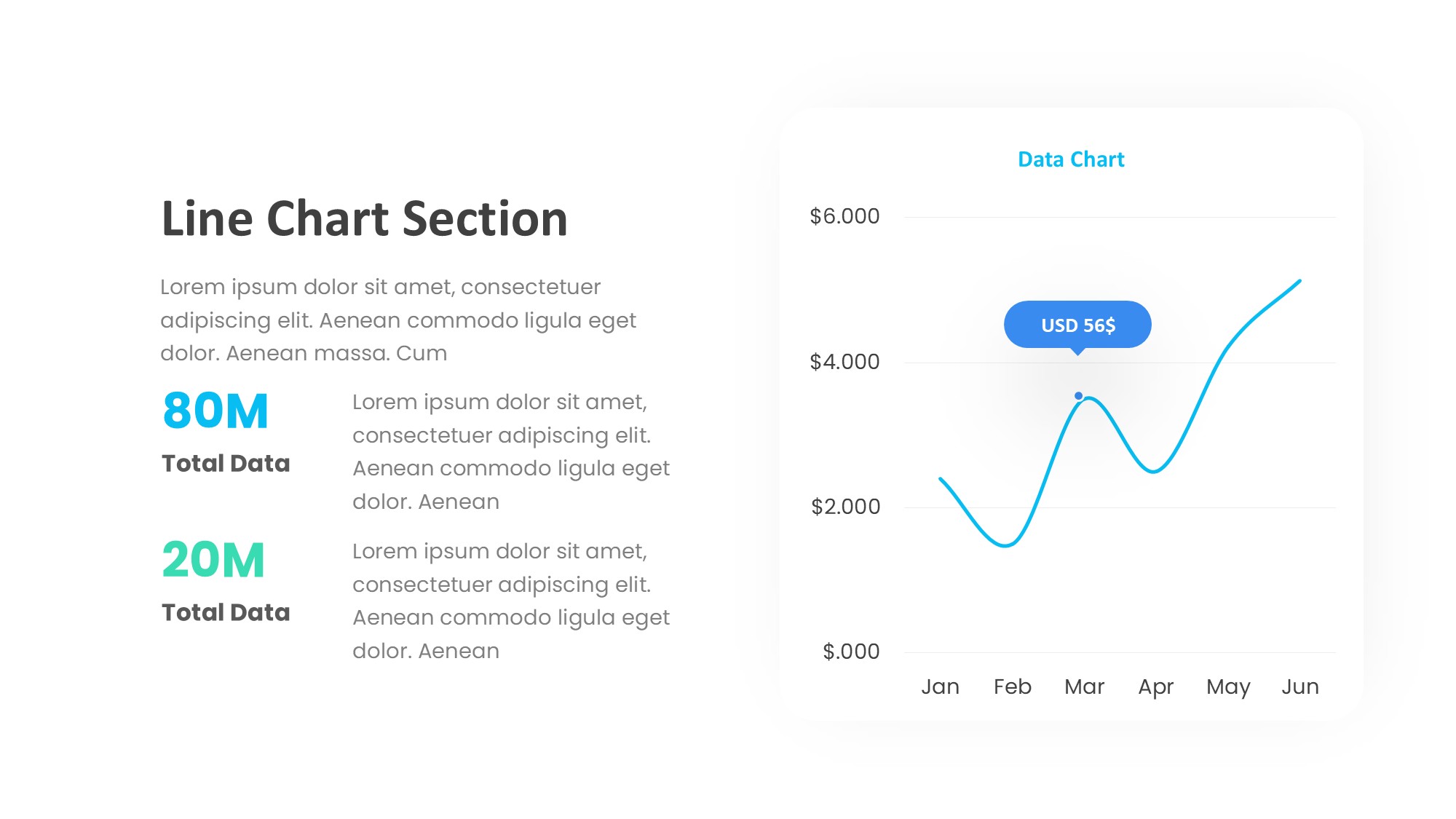Click the "$4.000" y-axis value
This screenshot has height=819, width=1456.
[844, 362]
